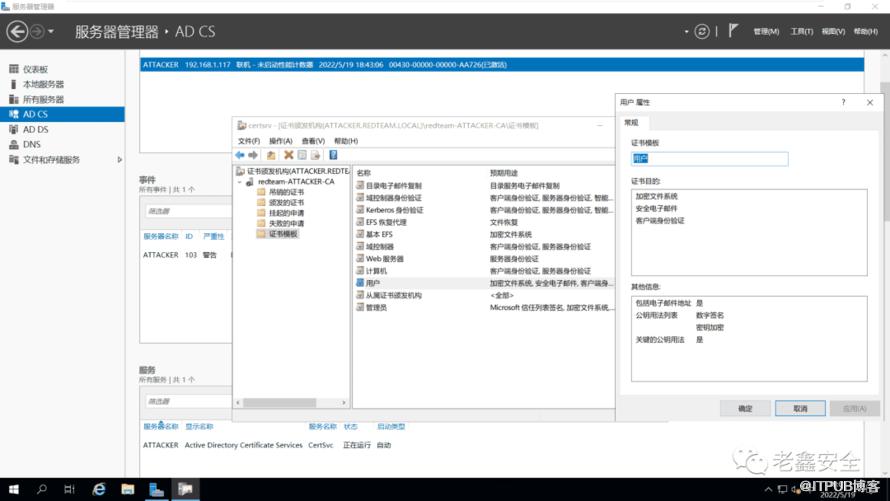This screenshot has height=501, width=890.
Task: Select 用户 template row
Action: [x=484, y=283]
